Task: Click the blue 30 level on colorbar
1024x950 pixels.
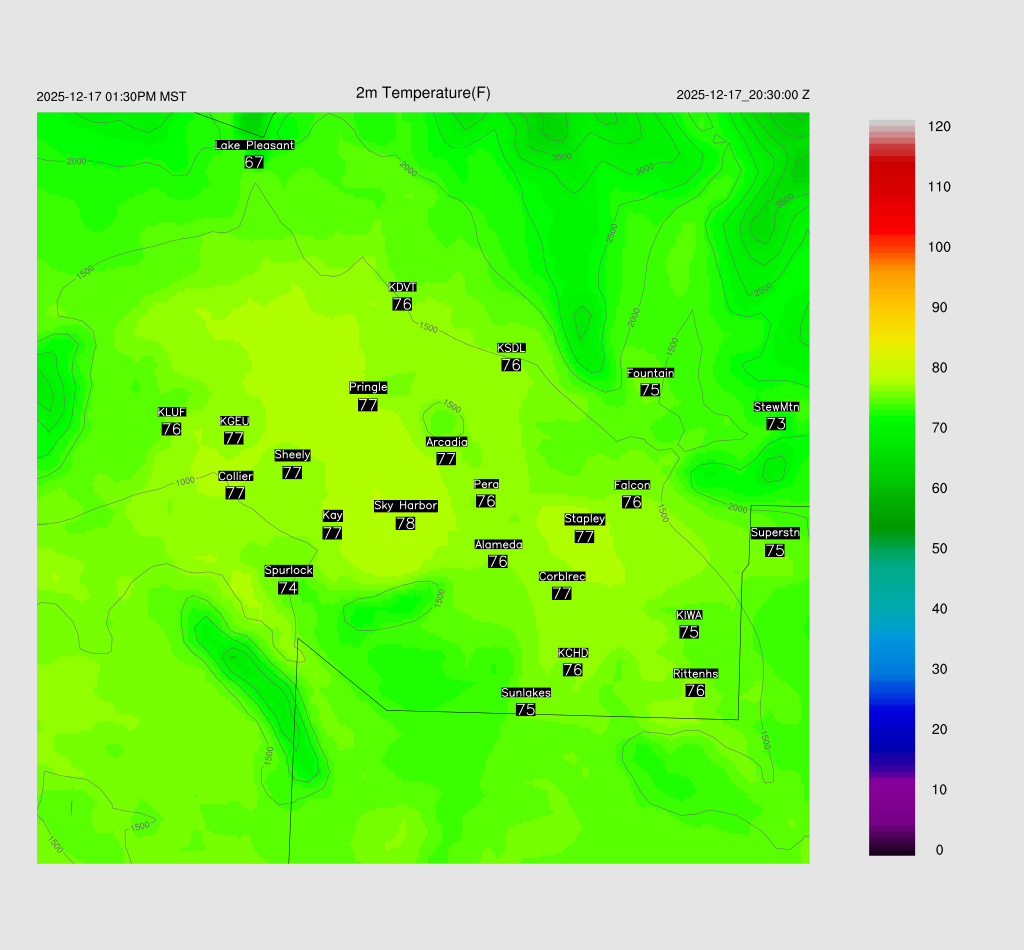Action: 892,669
